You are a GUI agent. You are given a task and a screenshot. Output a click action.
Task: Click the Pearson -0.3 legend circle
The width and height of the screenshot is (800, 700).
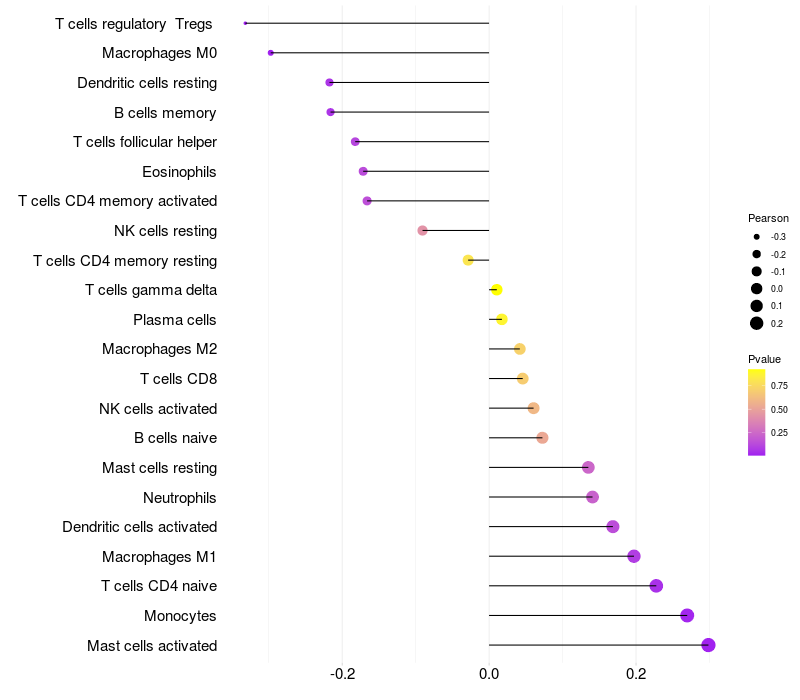[x=757, y=237]
